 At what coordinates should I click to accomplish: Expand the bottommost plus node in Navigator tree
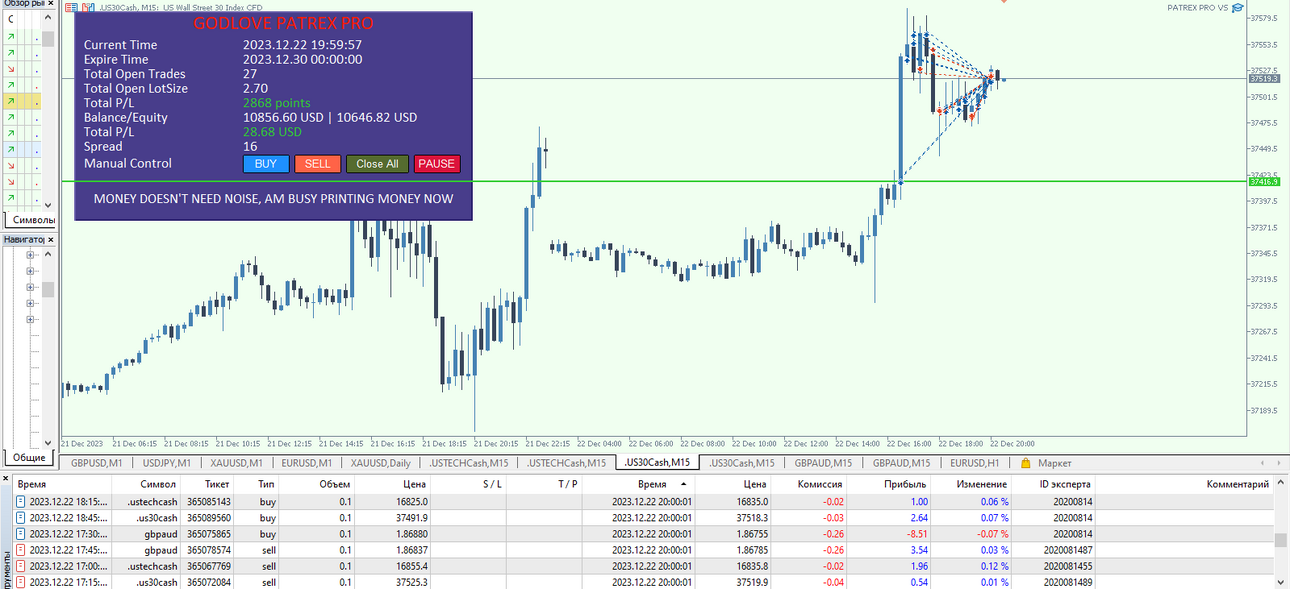click(30, 319)
